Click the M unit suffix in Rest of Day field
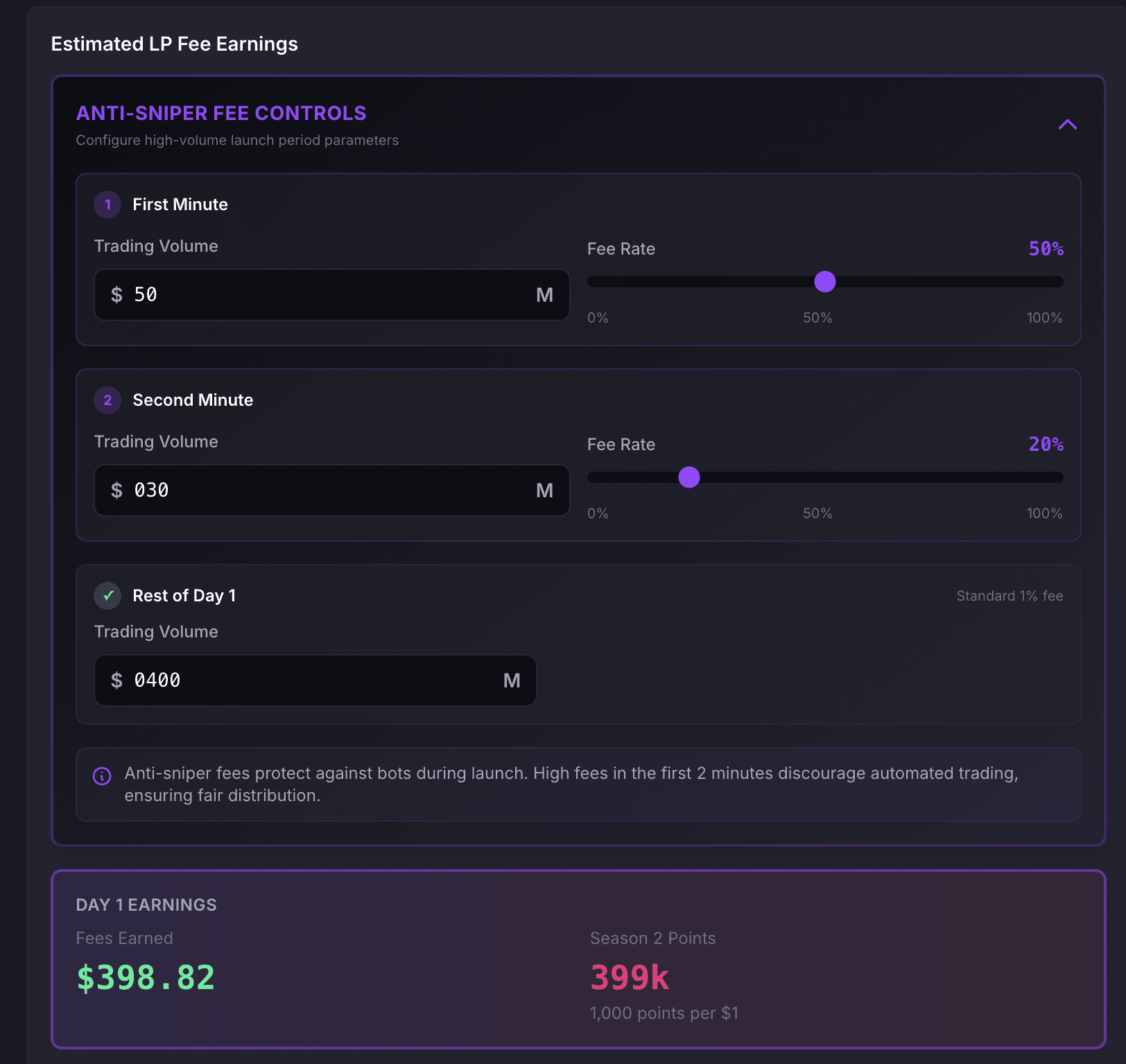Image resolution: width=1126 pixels, height=1064 pixels. [x=512, y=680]
